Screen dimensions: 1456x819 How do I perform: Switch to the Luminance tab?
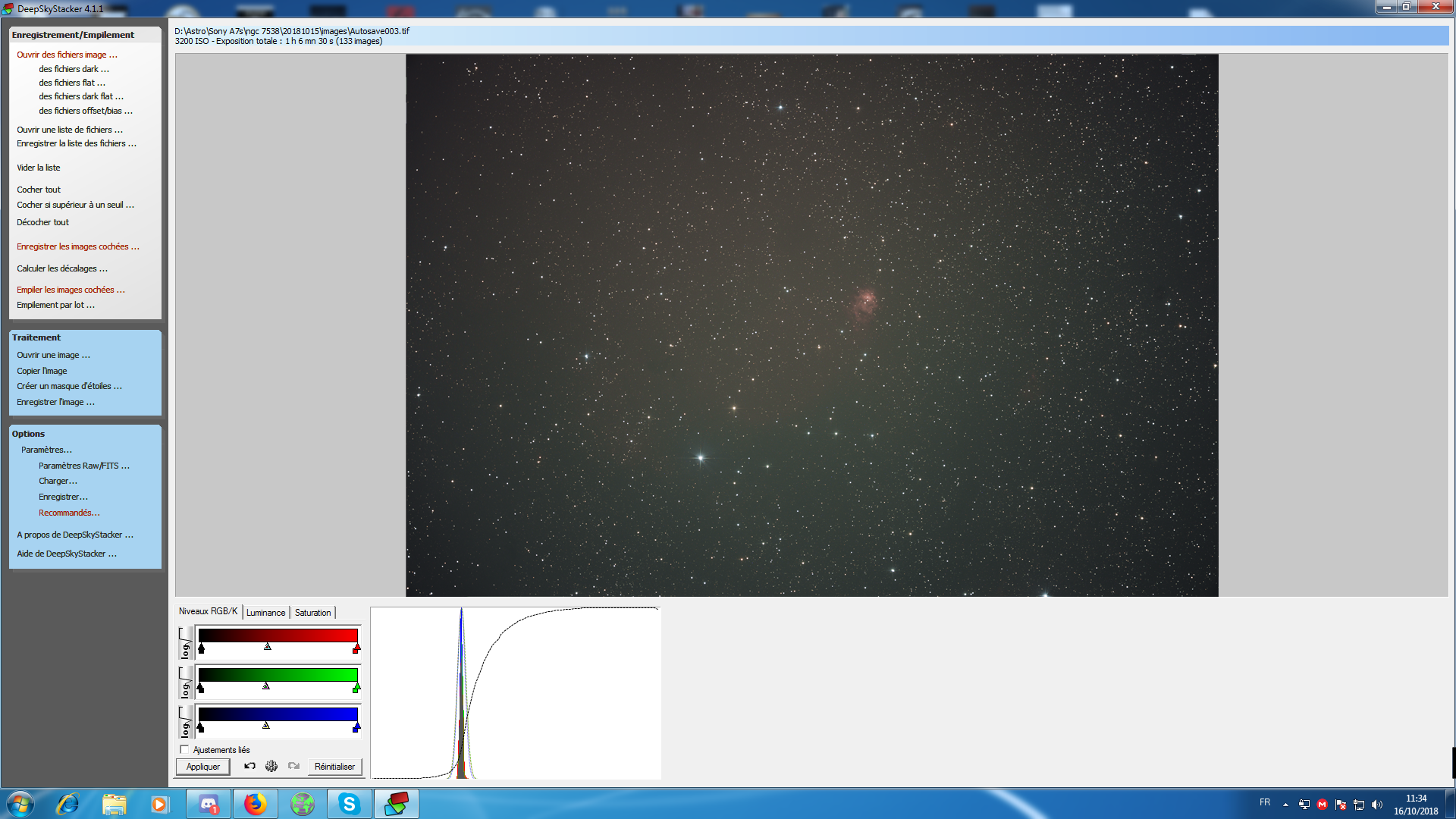point(265,613)
